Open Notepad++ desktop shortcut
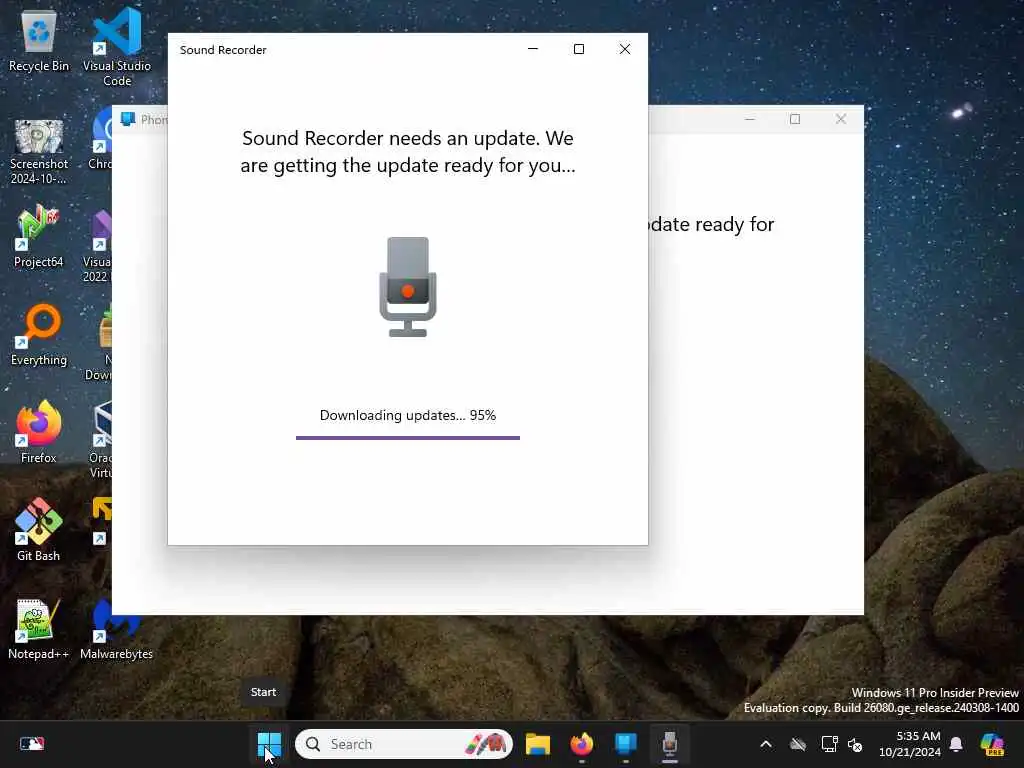1024x768 pixels. pyautogui.click(x=39, y=628)
